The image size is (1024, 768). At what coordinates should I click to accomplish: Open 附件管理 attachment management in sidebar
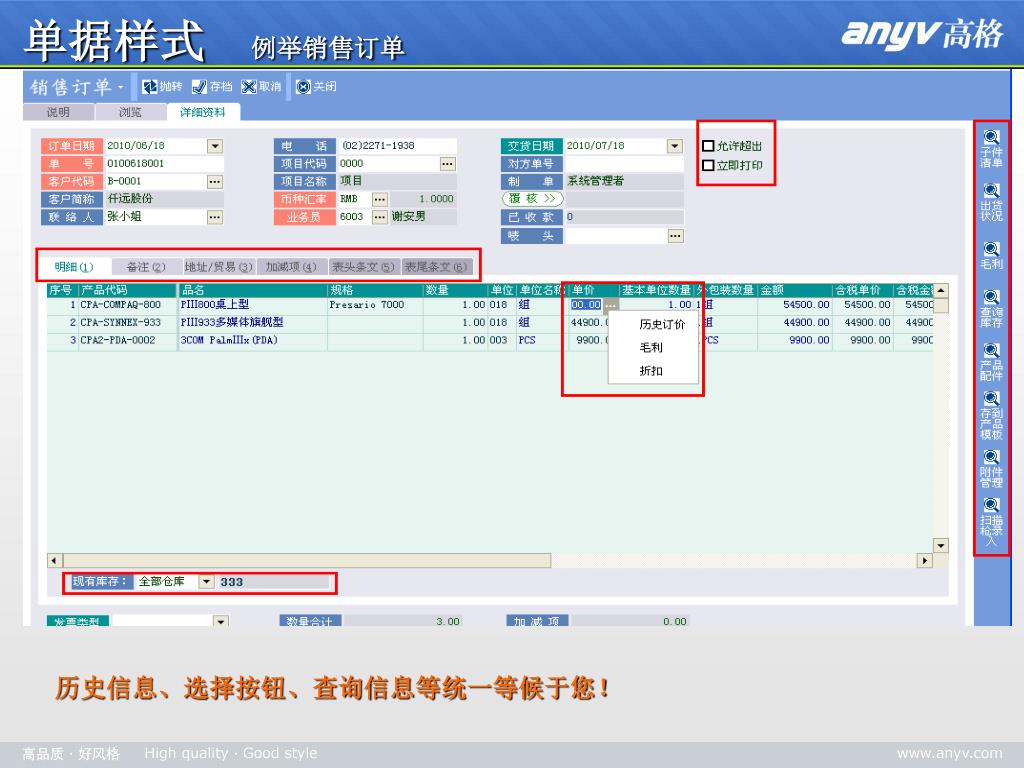pos(991,468)
